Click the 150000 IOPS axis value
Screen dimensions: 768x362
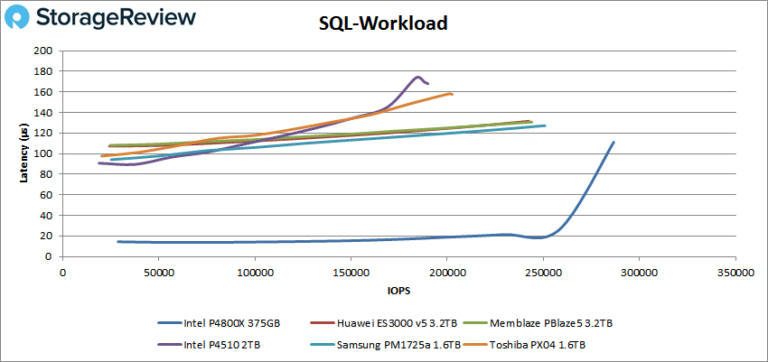(351, 272)
